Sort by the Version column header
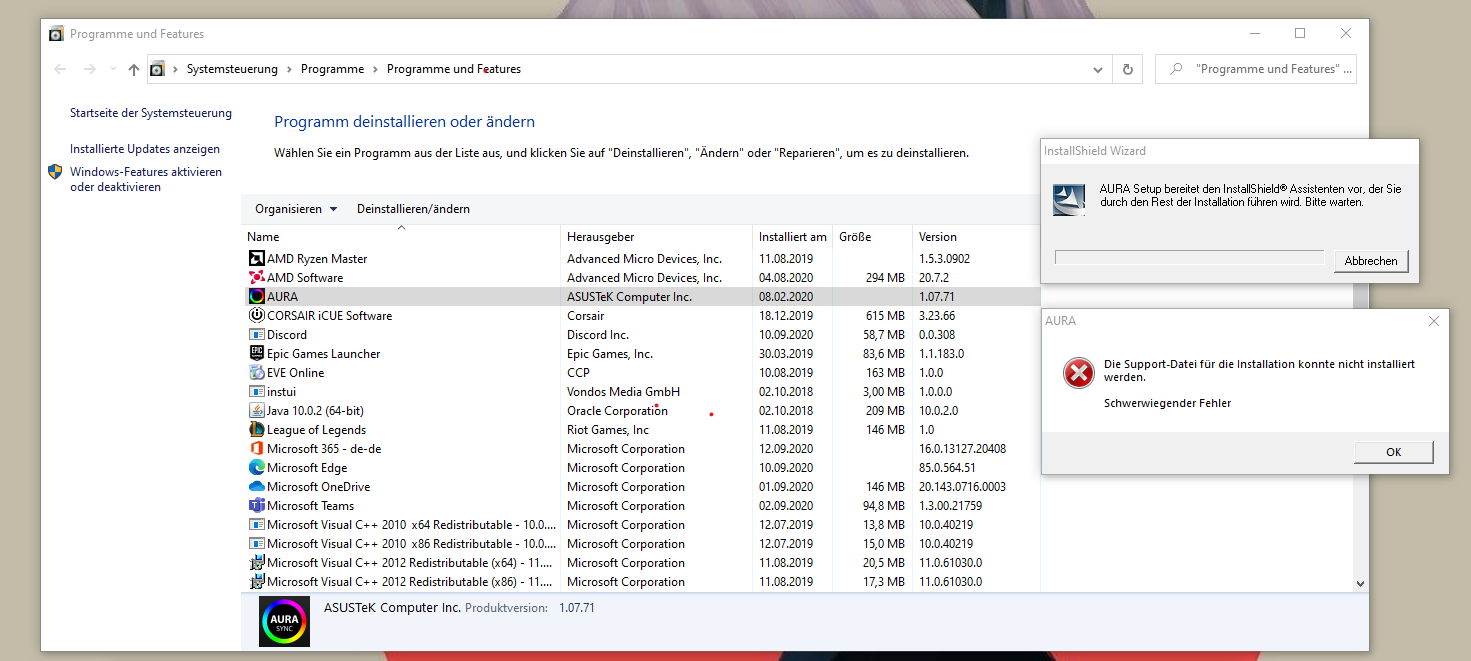This screenshot has width=1471, height=661. click(x=976, y=237)
